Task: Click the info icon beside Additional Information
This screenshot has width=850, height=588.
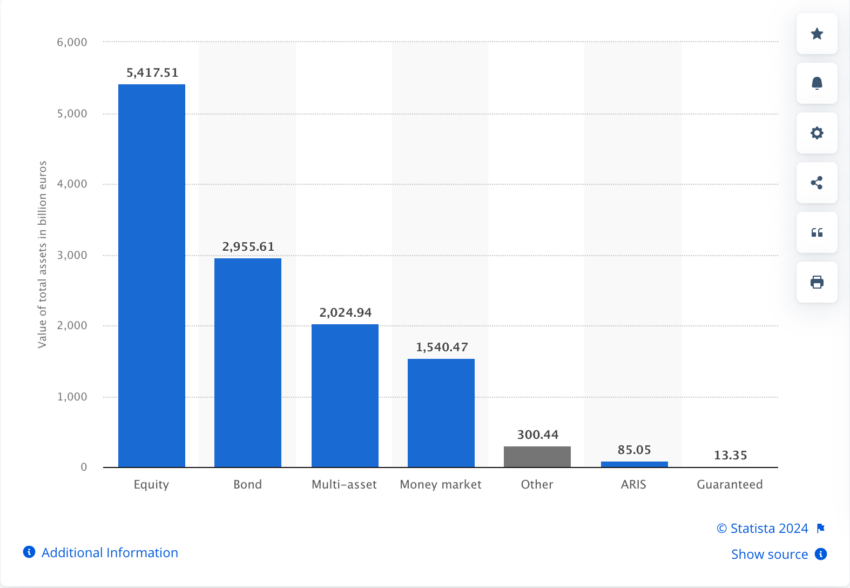Action: click(x=29, y=552)
